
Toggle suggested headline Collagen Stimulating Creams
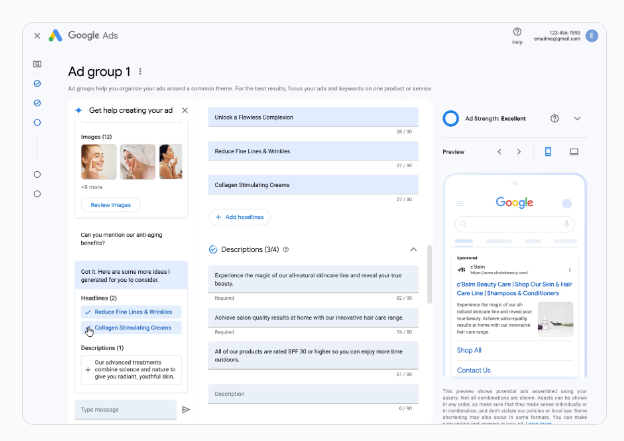[x=131, y=328]
